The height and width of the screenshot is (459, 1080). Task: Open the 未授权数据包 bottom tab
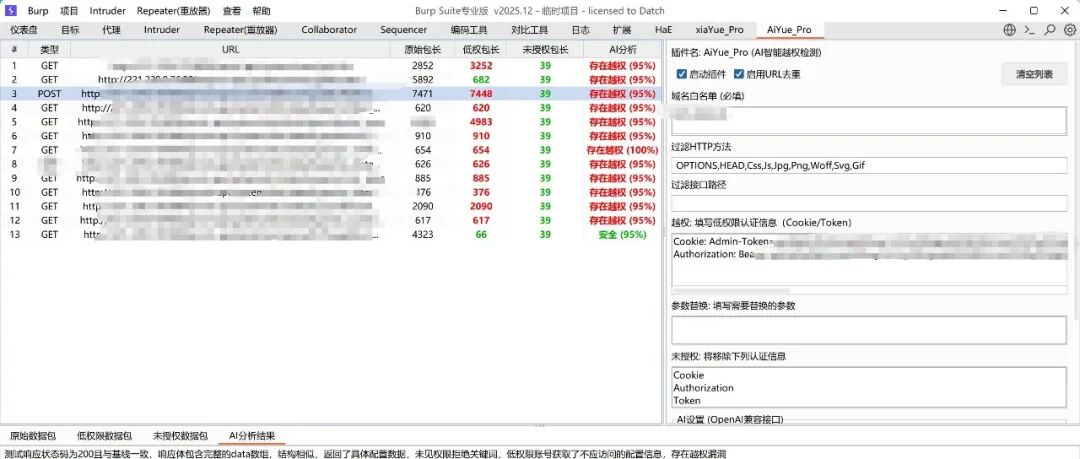click(180, 436)
